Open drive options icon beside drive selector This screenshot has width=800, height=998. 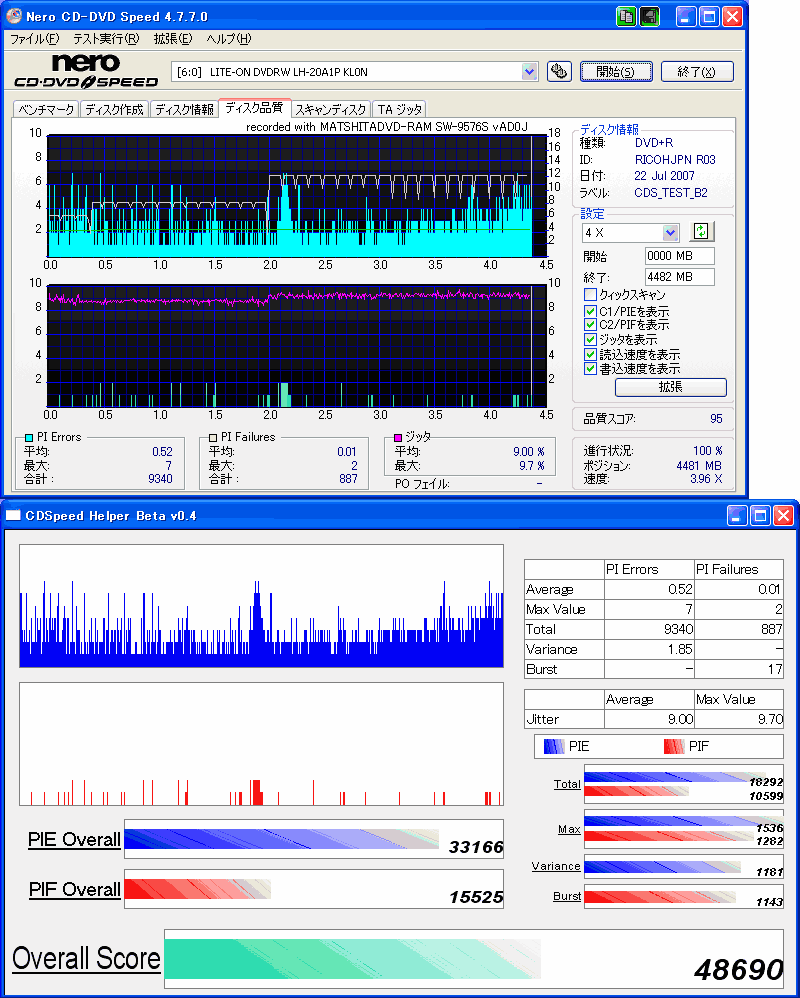click(559, 71)
